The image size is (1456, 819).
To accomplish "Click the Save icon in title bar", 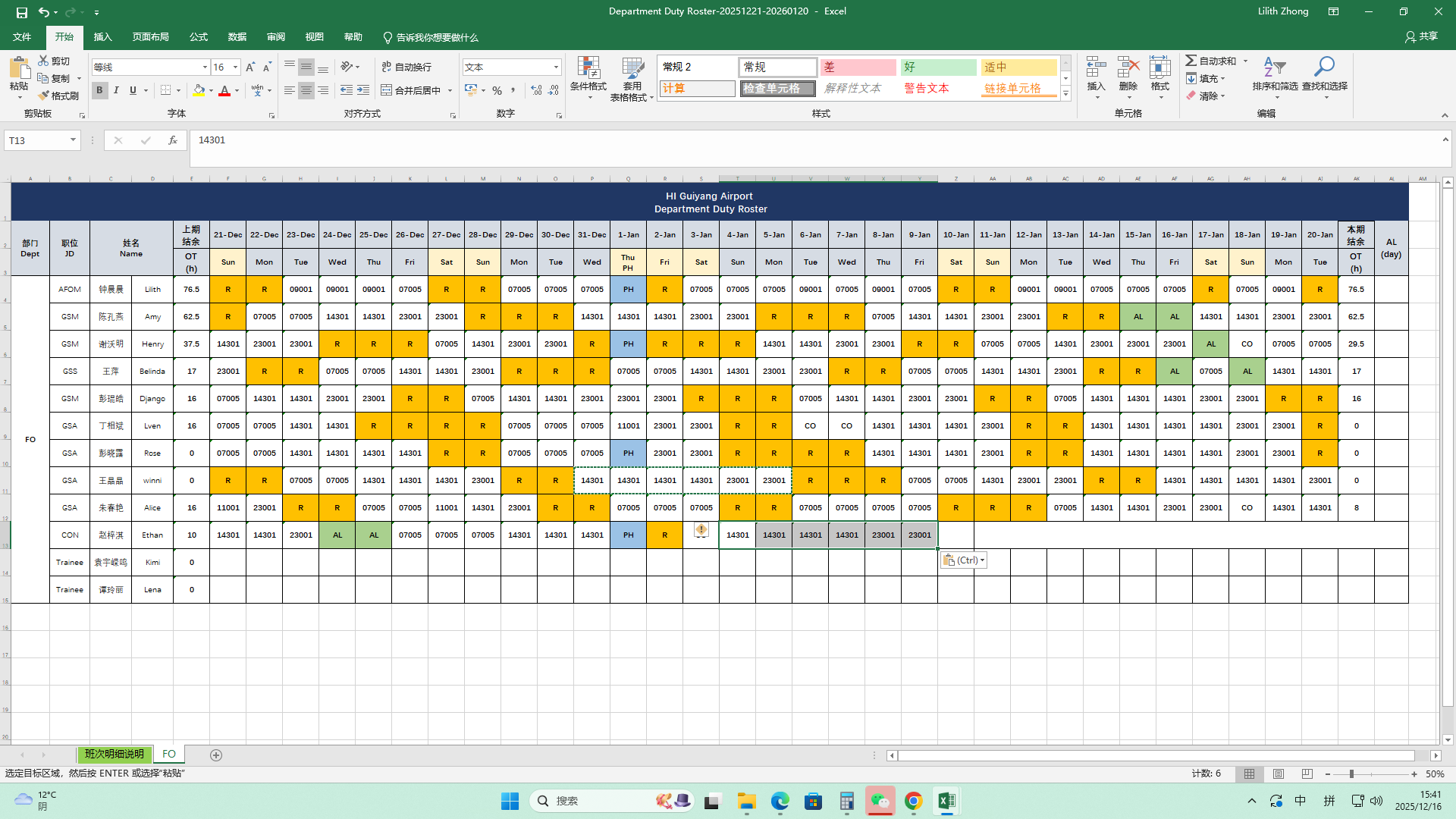I will (x=21, y=12).
